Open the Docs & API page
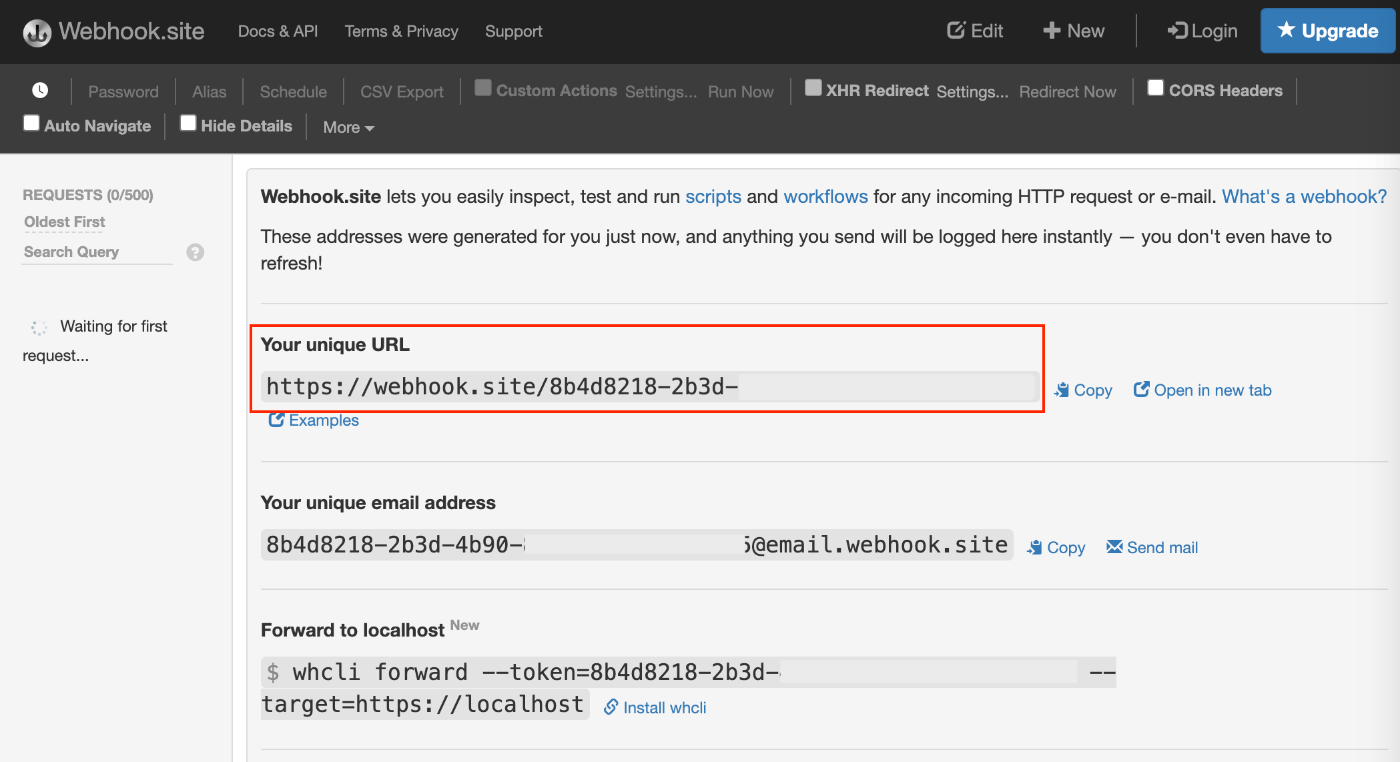This screenshot has height=762, width=1400. [277, 31]
